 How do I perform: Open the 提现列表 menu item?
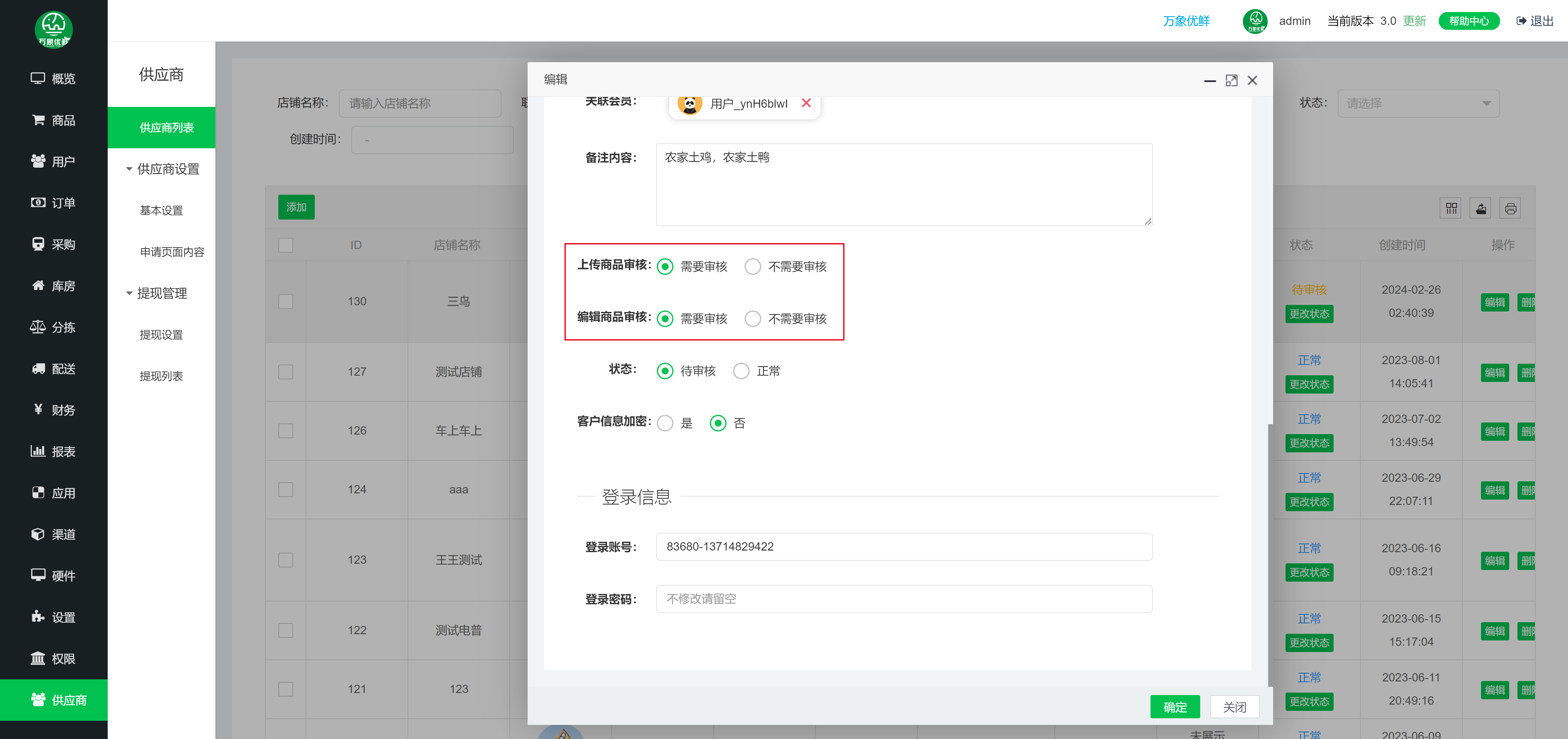(161, 376)
